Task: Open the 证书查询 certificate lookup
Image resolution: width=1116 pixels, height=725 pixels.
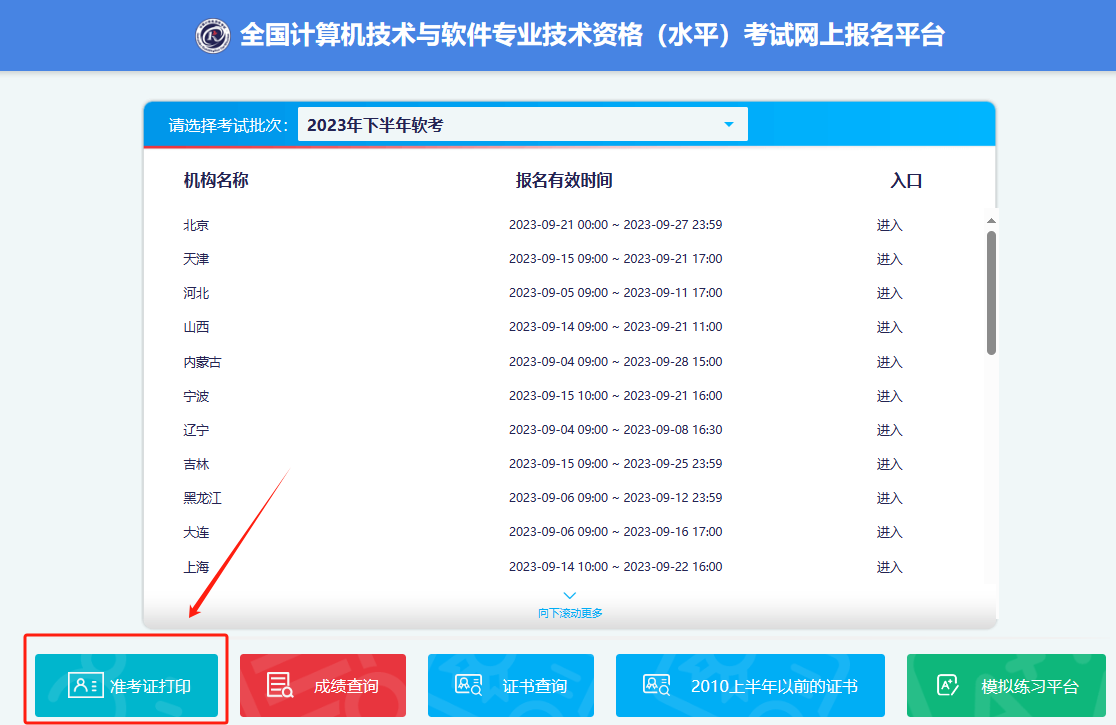Action: [x=510, y=685]
